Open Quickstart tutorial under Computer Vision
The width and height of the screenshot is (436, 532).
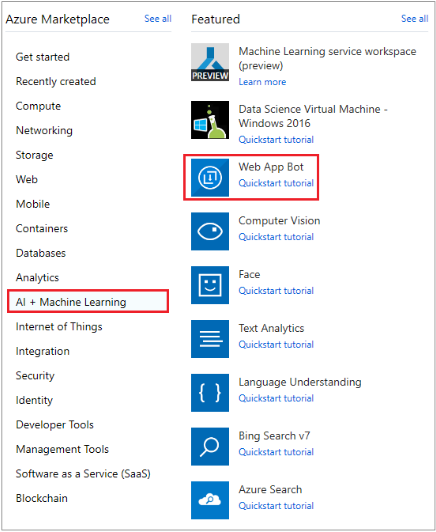(276, 237)
